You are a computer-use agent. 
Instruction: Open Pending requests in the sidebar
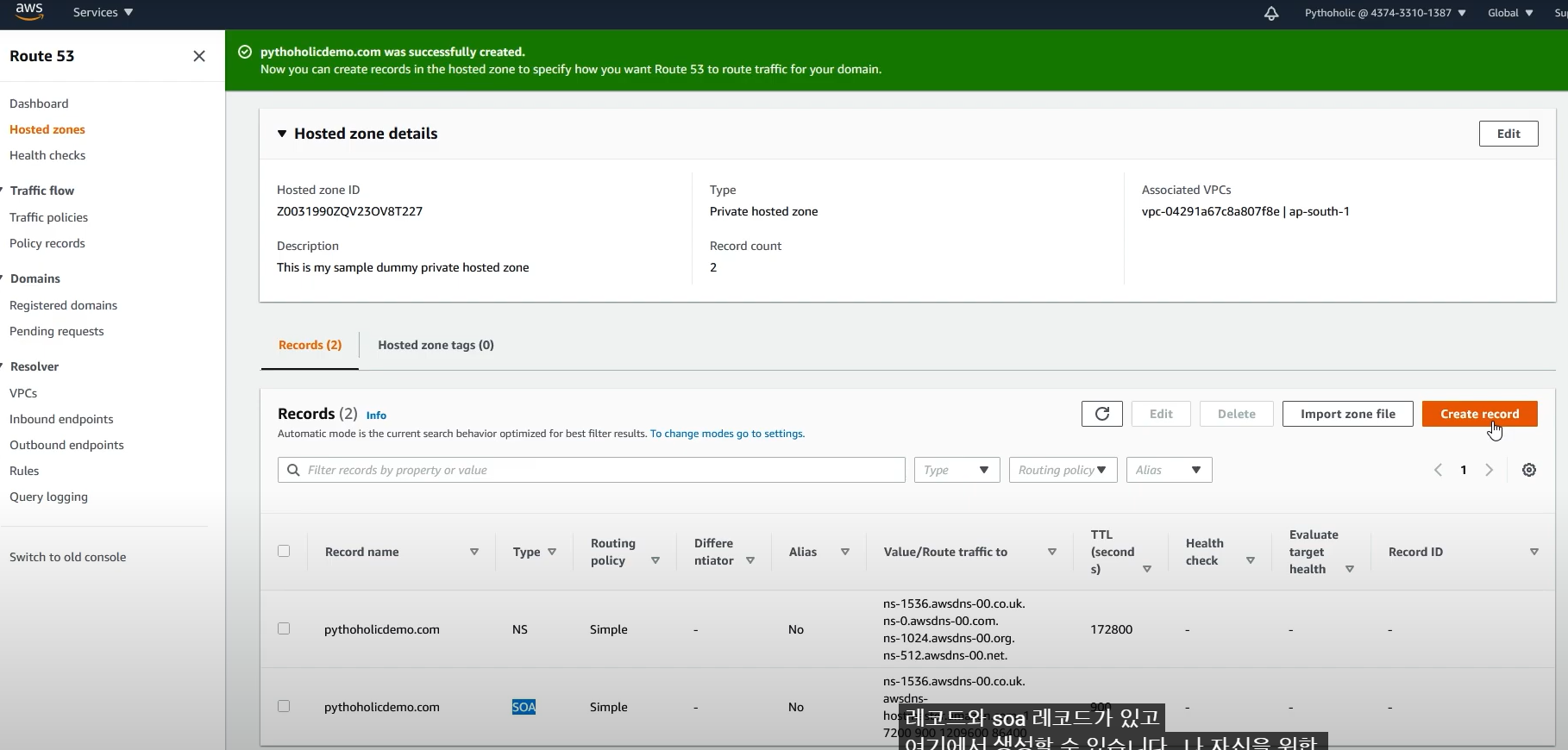(x=56, y=331)
